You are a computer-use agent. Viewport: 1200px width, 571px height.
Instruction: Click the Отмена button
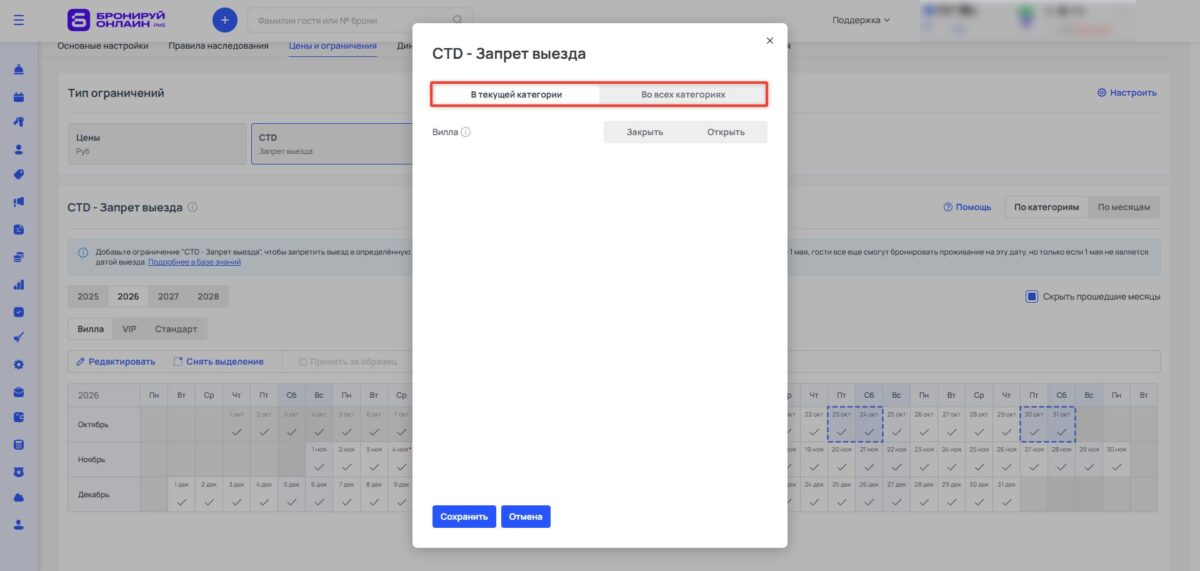(526, 517)
